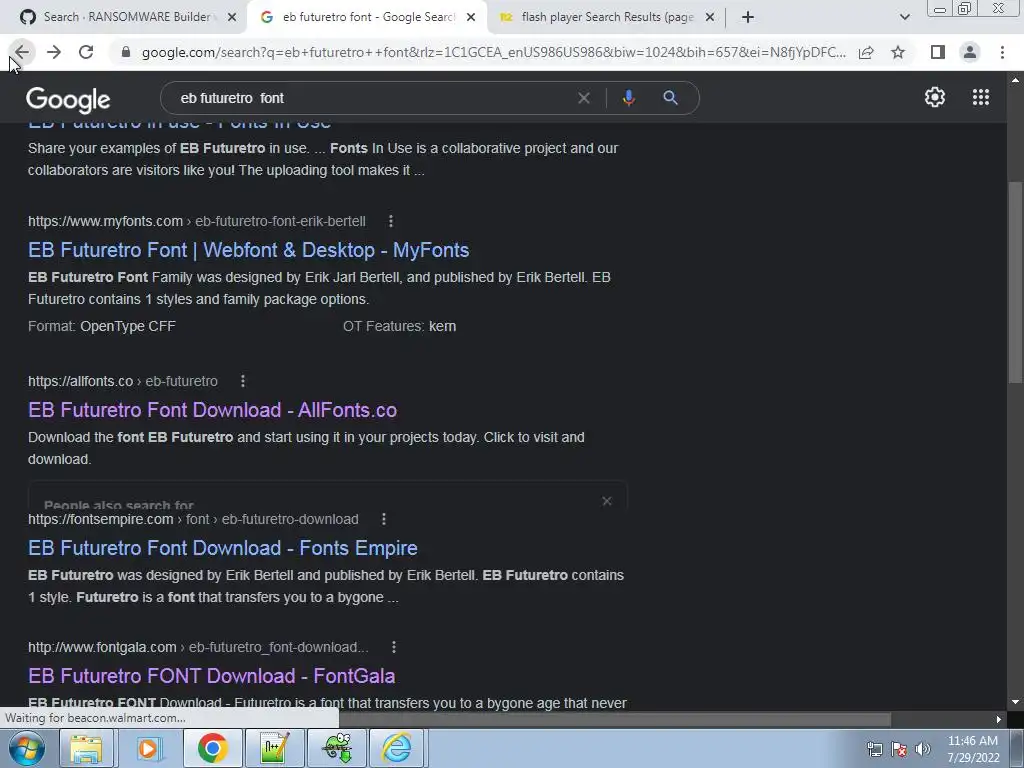Open options for fontsempire.com result
Image resolution: width=1024 pixels, height=768 pixels.
pos(383,519)
